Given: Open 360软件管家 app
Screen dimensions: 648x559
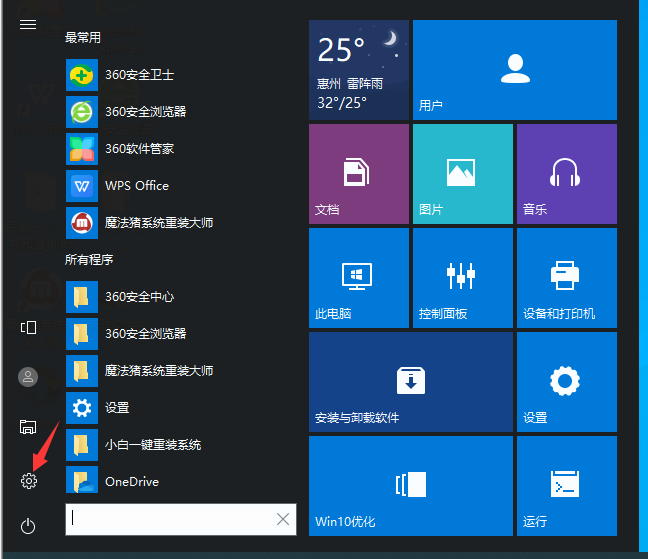Looking at the screenshot, I should tap(120, 149).
